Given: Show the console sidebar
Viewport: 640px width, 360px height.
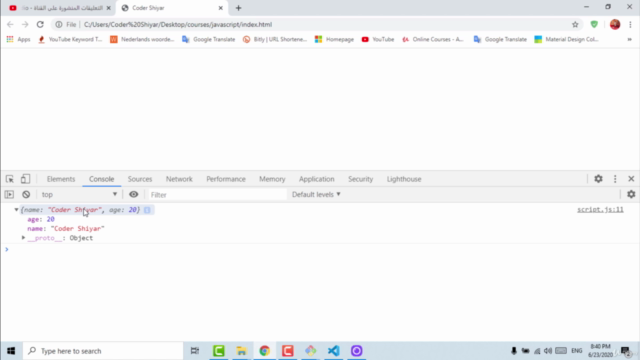Looking at the screenshot, I should (x=9, y=195).
